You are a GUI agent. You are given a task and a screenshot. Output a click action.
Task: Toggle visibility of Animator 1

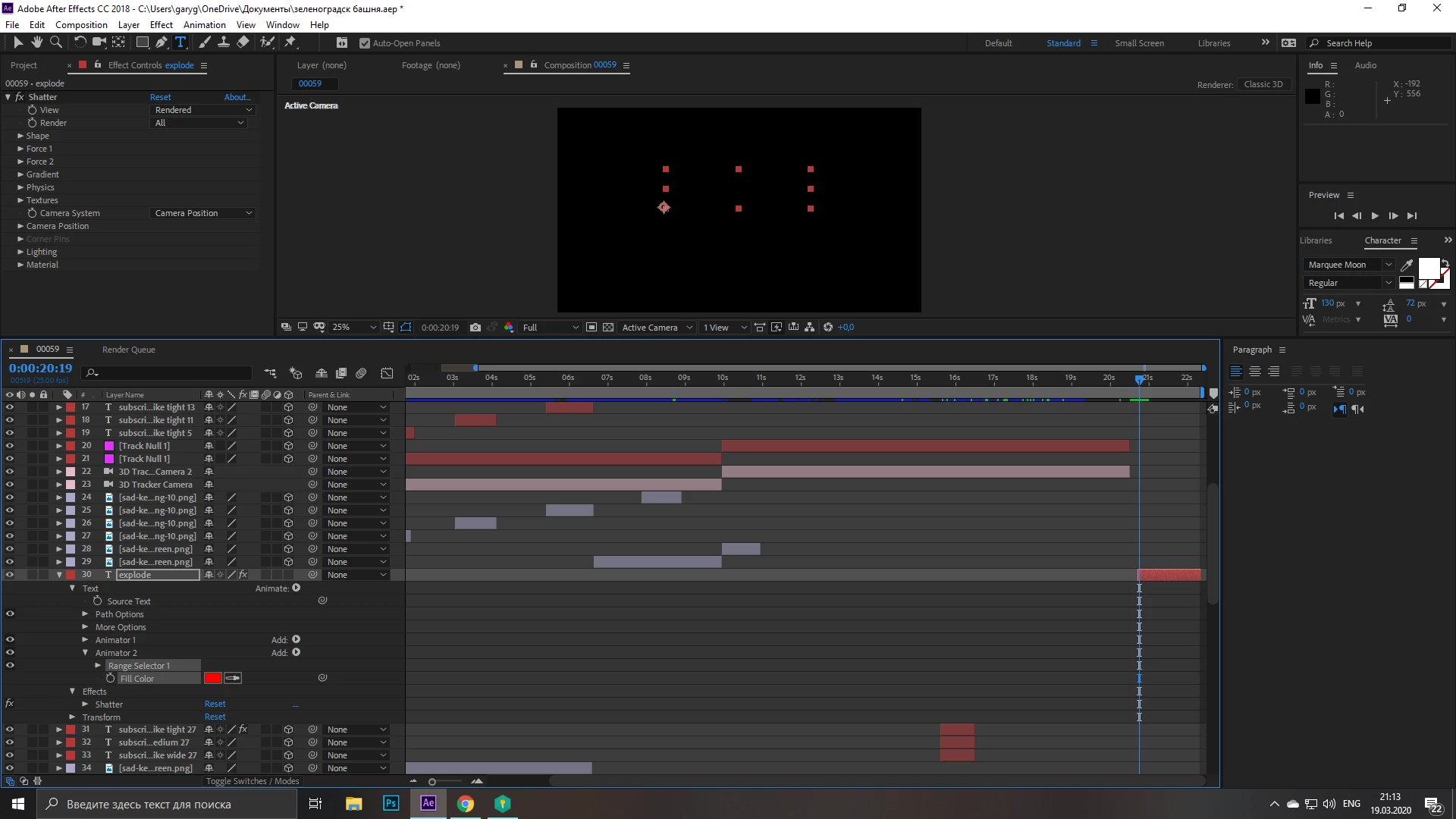coord(10,639)
